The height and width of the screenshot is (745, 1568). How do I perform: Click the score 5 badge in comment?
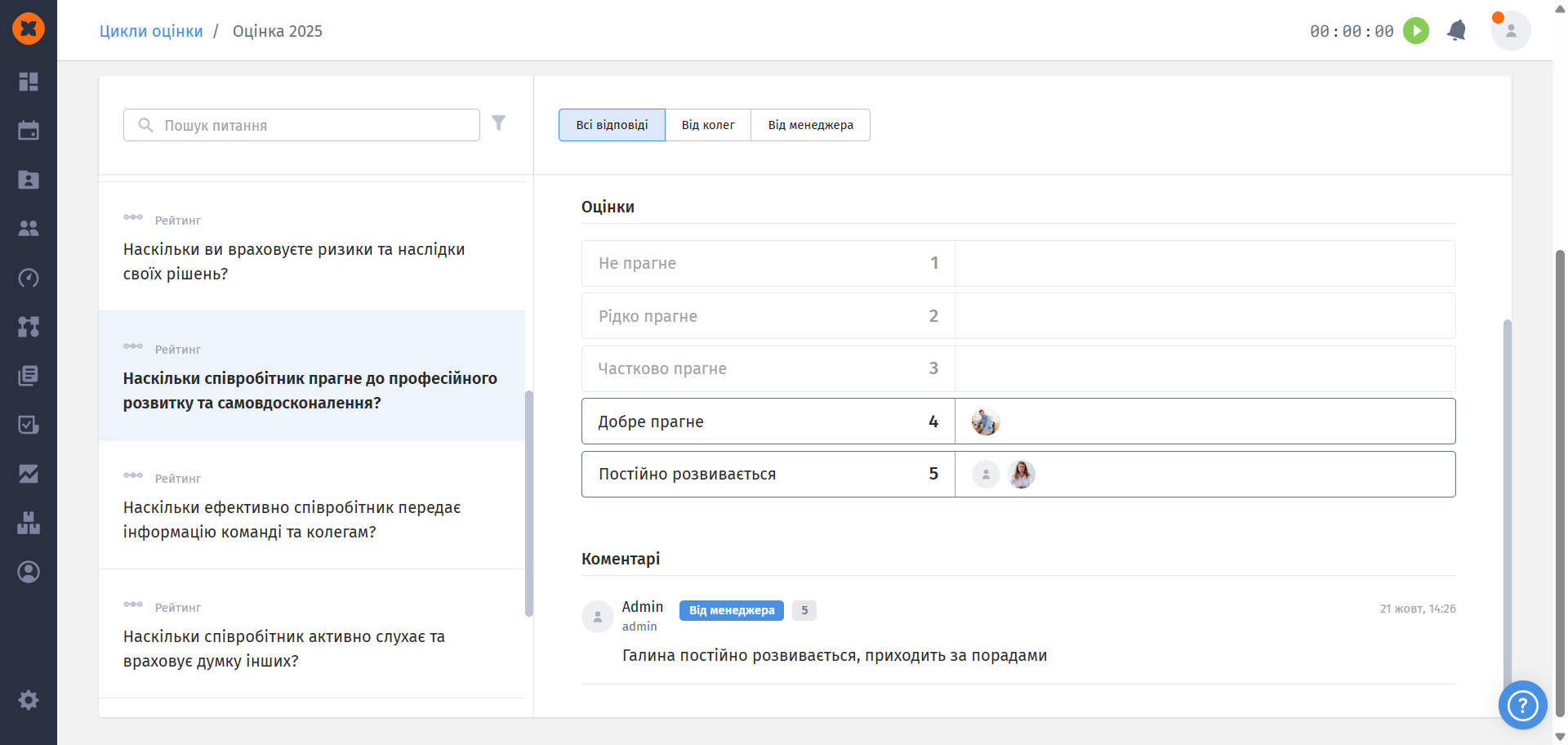pos(804,610)
